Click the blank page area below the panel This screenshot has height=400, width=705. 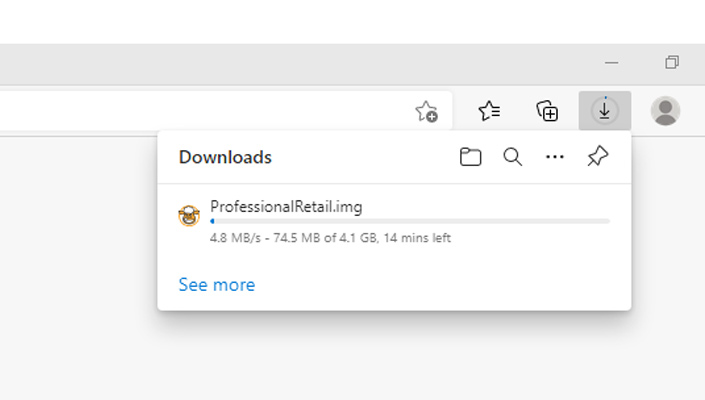point(350,360)
